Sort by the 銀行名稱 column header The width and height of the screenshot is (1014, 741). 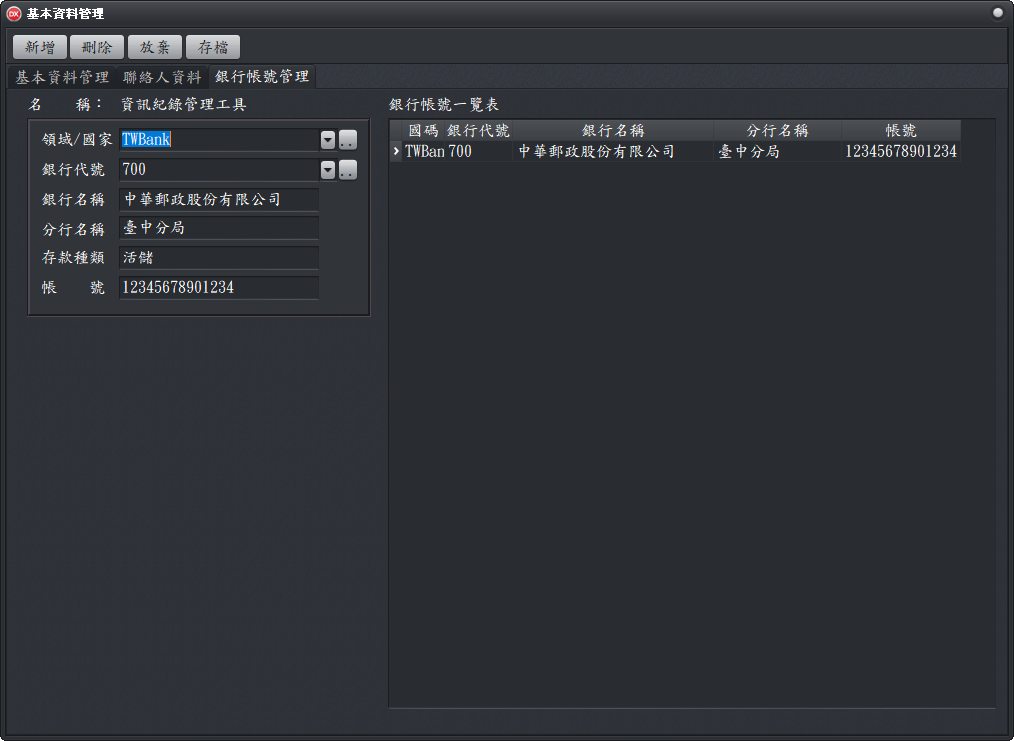[613, 131]
